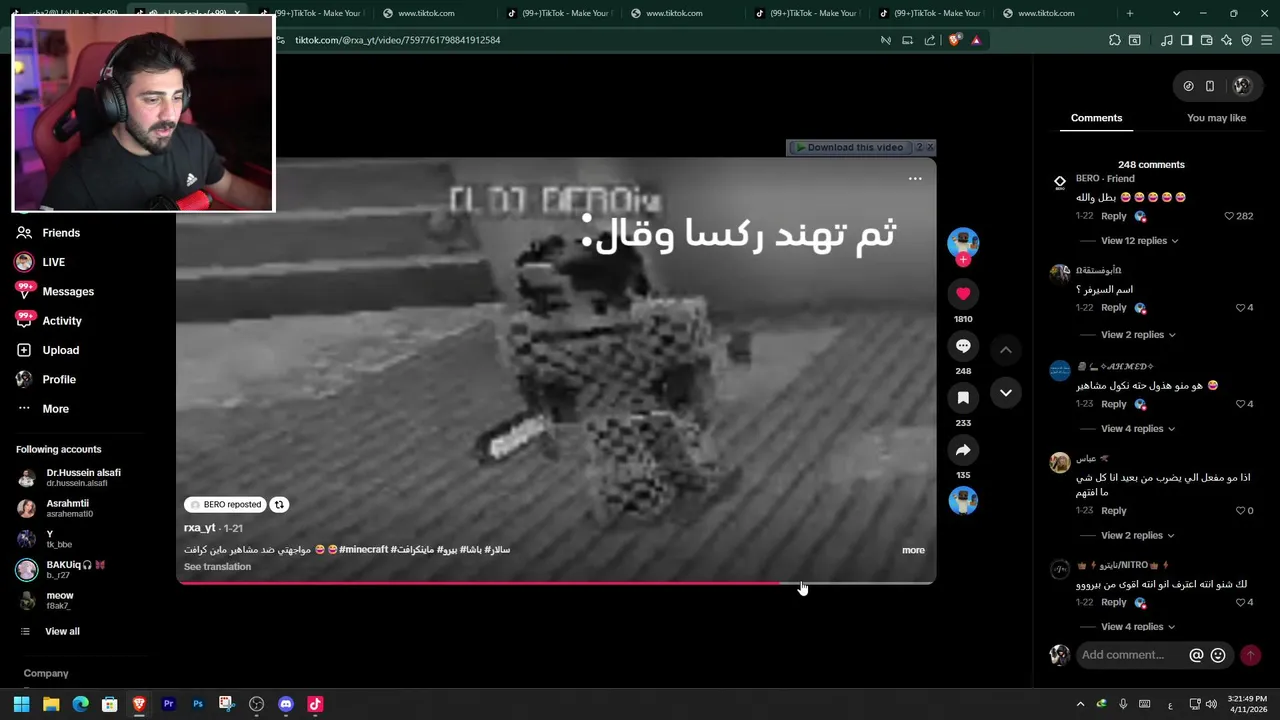Open the Windows Start menu
Screen dimensions: 1280x720
[21, 704]
